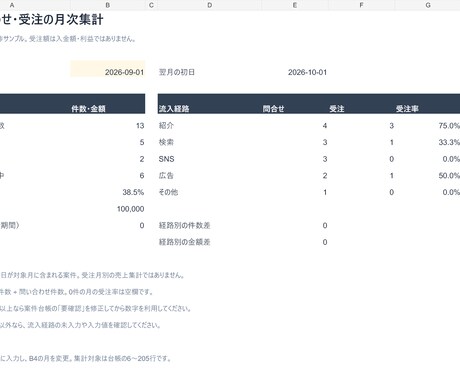Select the 受注の月次集計 title cell
The height and width of the screenshot is (380, 460).
coord(52,20)
